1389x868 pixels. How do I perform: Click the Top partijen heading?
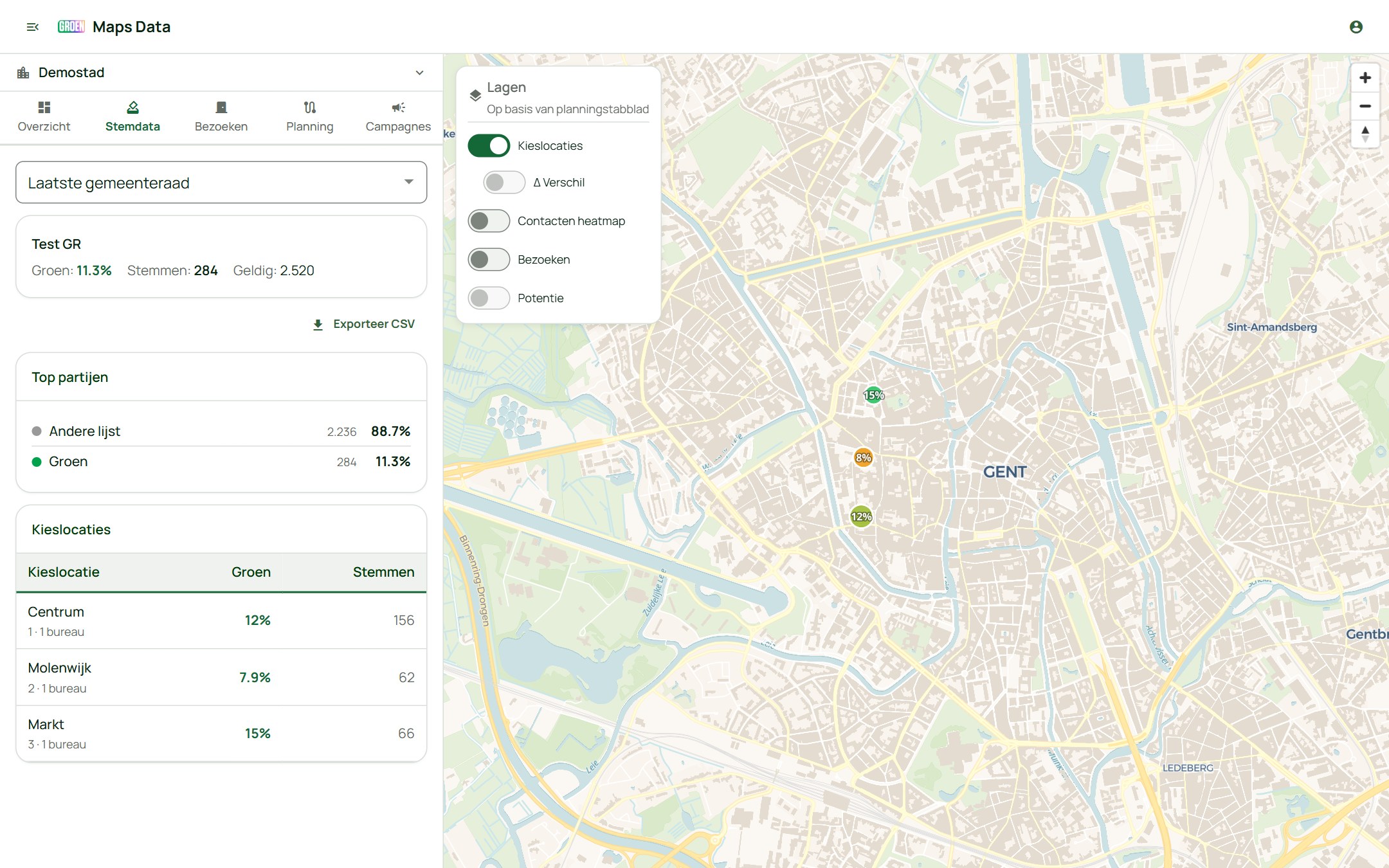coord(70,377)
